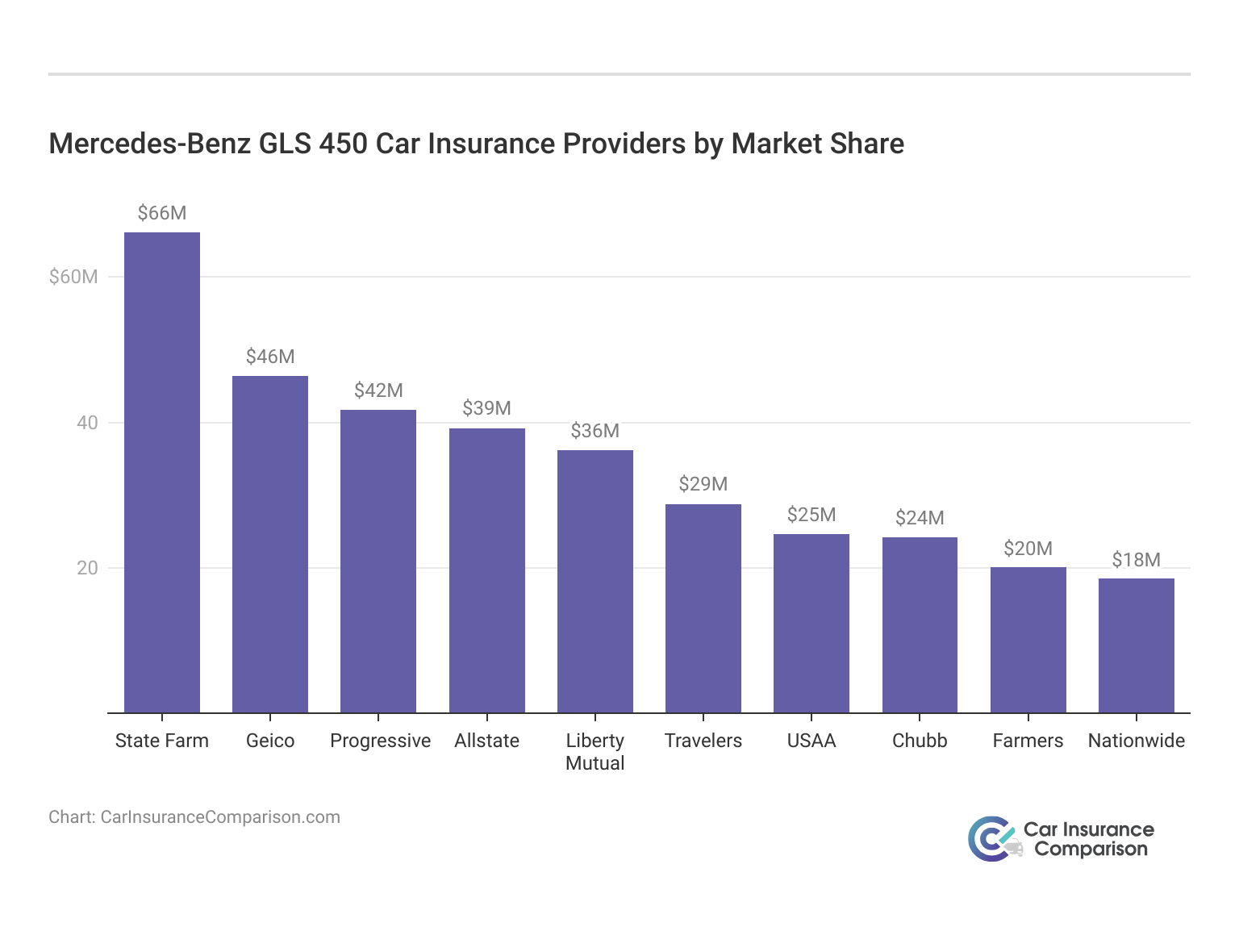Click the 20 y-axis tick label

coord(87,568)
